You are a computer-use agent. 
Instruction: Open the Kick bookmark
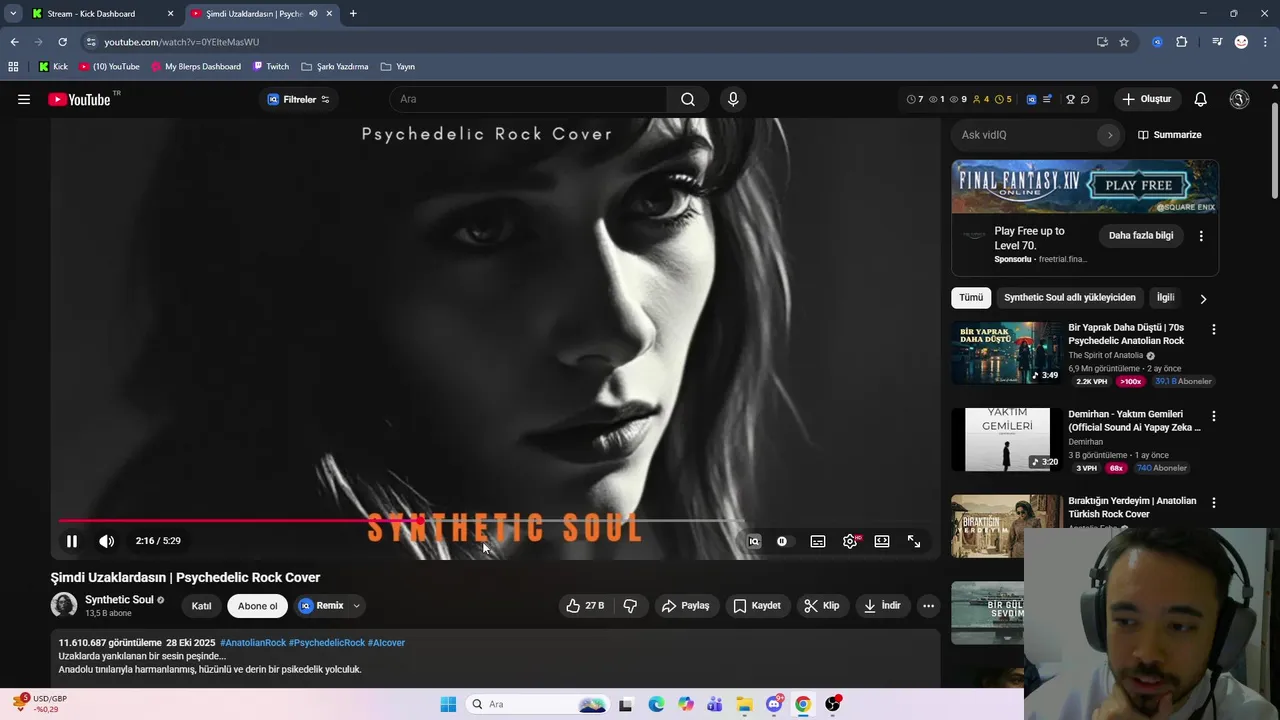[53, 67]
